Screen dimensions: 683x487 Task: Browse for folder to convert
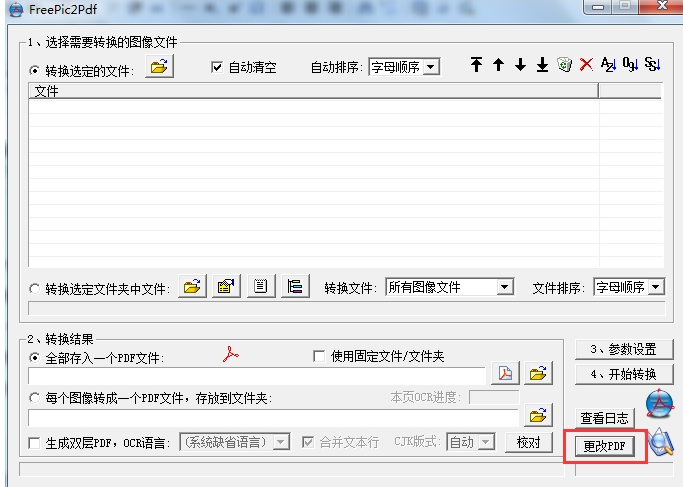(193, 286)
